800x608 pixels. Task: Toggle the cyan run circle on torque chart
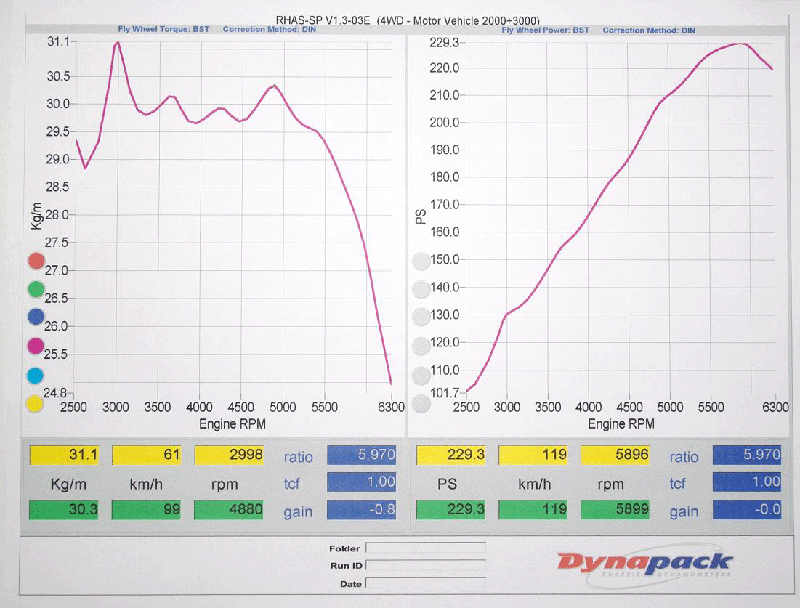pyautogui.click(x=36, y=376)
